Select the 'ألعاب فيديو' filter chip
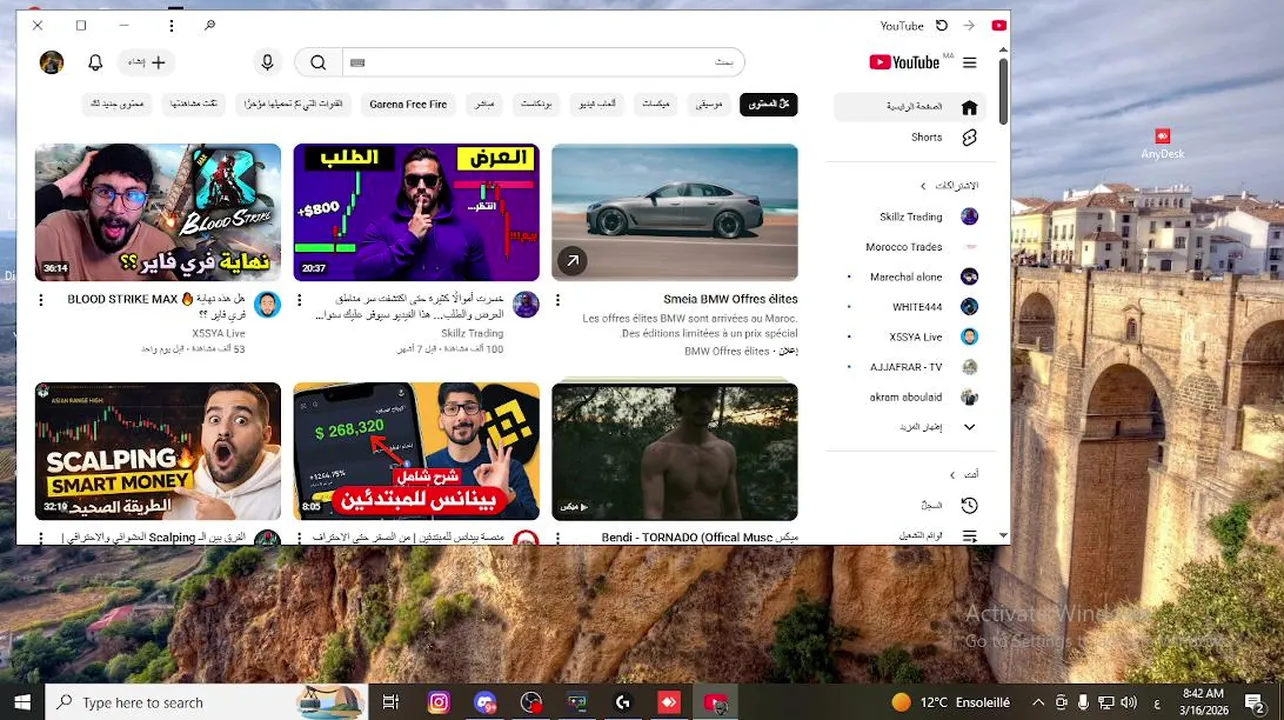Viewport: 1284px width, 720px height. (598, 104)
